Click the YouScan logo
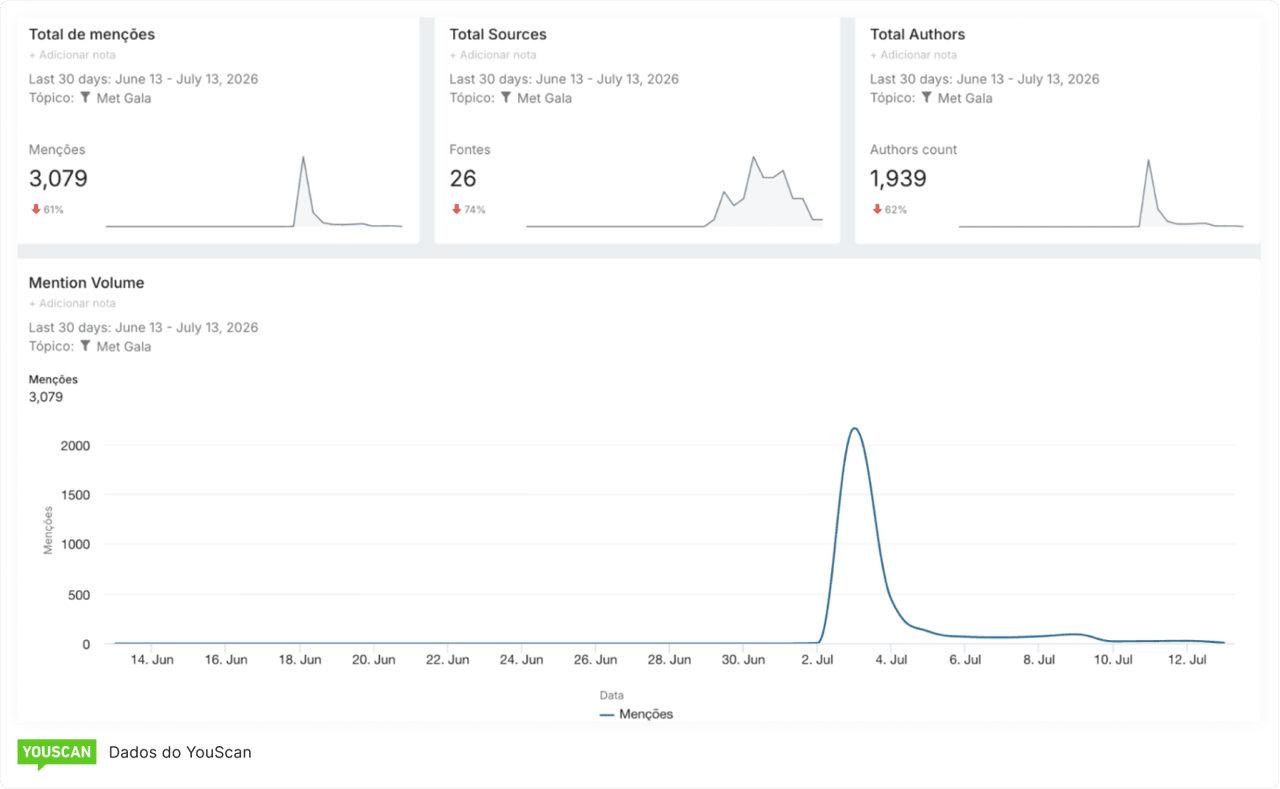 tap(57, 754)
